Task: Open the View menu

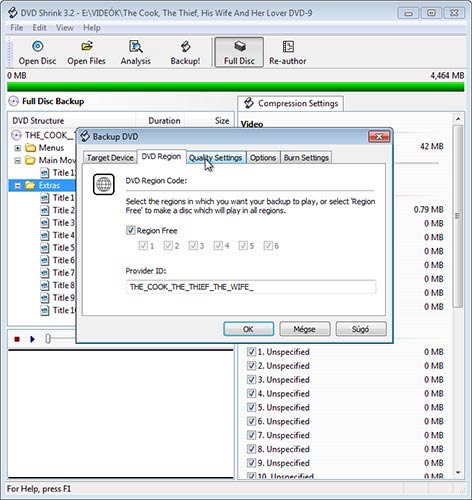Action: pos(65,28)
